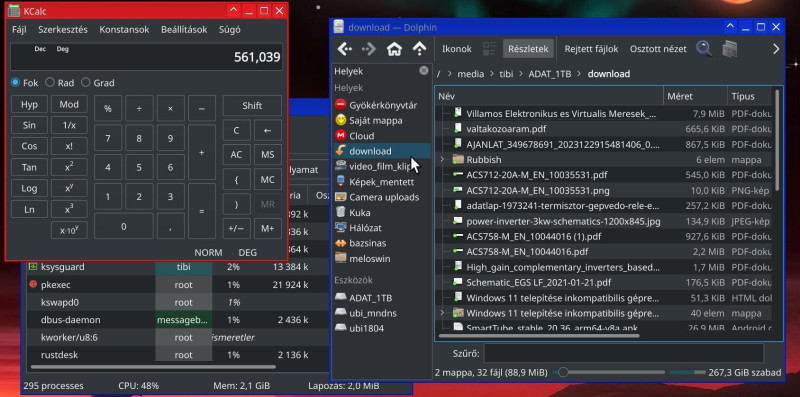Click the media breadcrumb segment
Viewport: 800px width, 397px height.
point(470,74)
